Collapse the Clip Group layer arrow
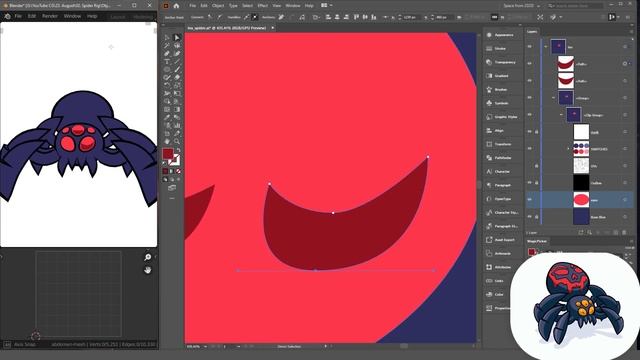The height and width of the screenshot is (360, 640). [561, 115]
